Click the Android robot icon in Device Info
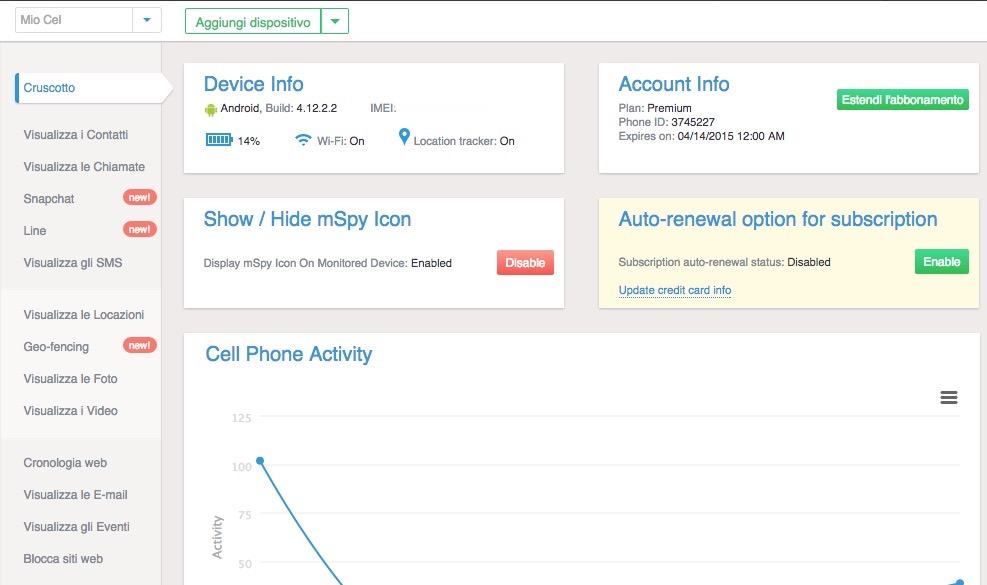This screenshot has width=987, height=585. coord(210,109)
